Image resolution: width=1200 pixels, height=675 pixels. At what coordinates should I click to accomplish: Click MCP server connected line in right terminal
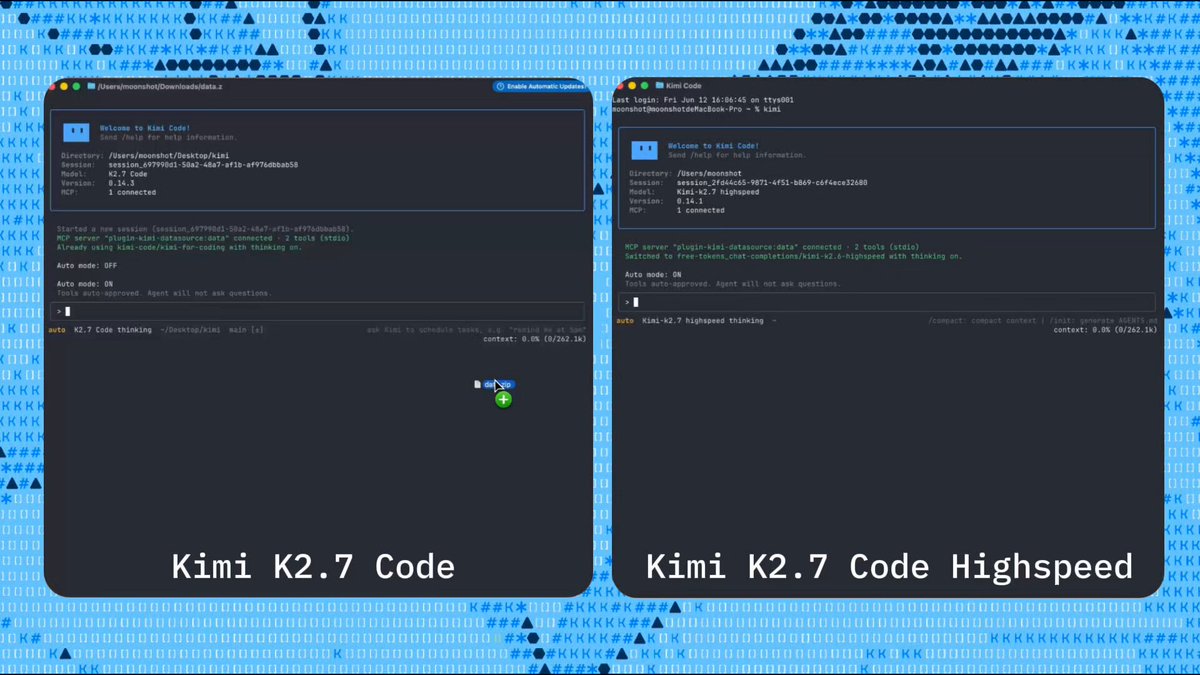[772, 247]
